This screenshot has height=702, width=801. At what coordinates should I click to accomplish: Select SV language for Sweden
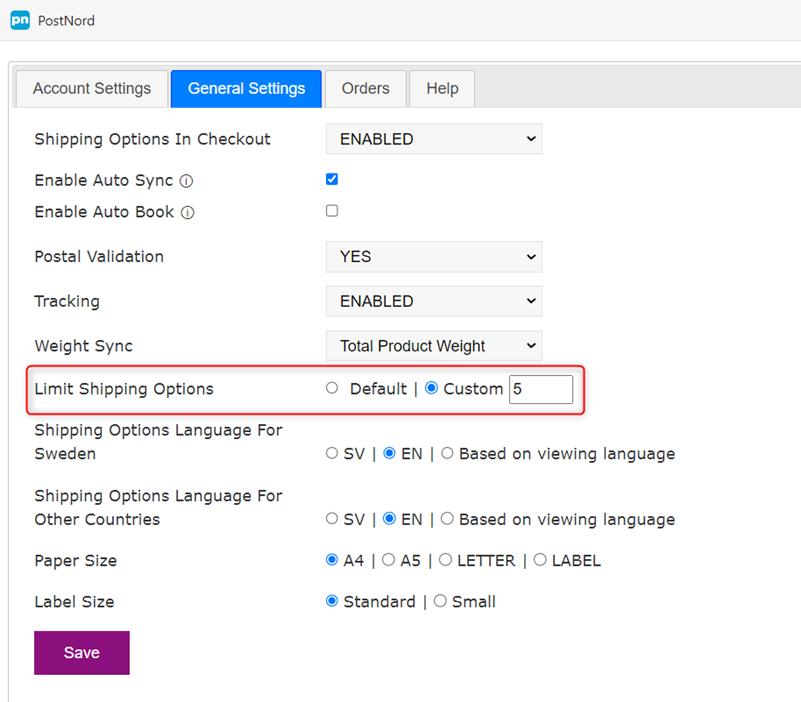332,453
